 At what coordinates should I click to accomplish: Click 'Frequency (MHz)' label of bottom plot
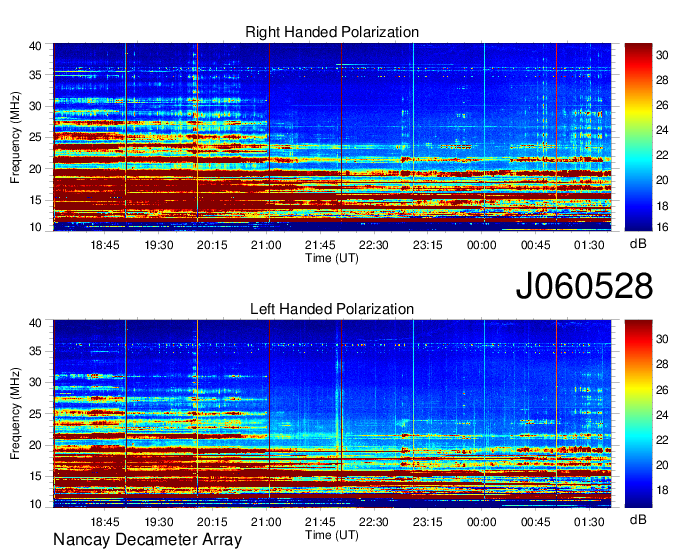pyautogui.click(x=15, y=414)
